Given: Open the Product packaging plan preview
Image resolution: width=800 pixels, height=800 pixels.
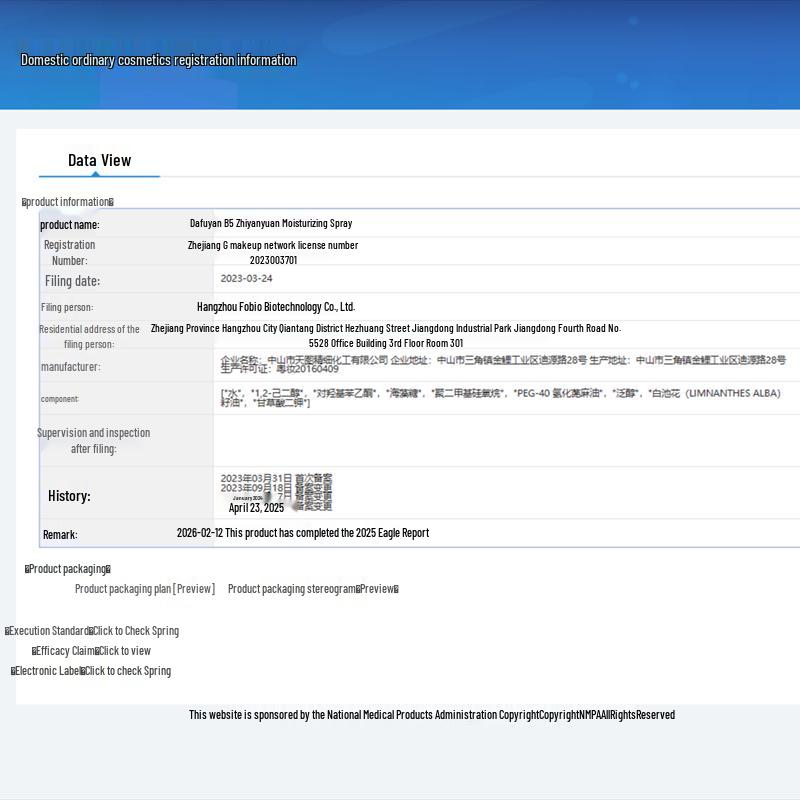Looking at the screenshot, I should click(145, 589).
